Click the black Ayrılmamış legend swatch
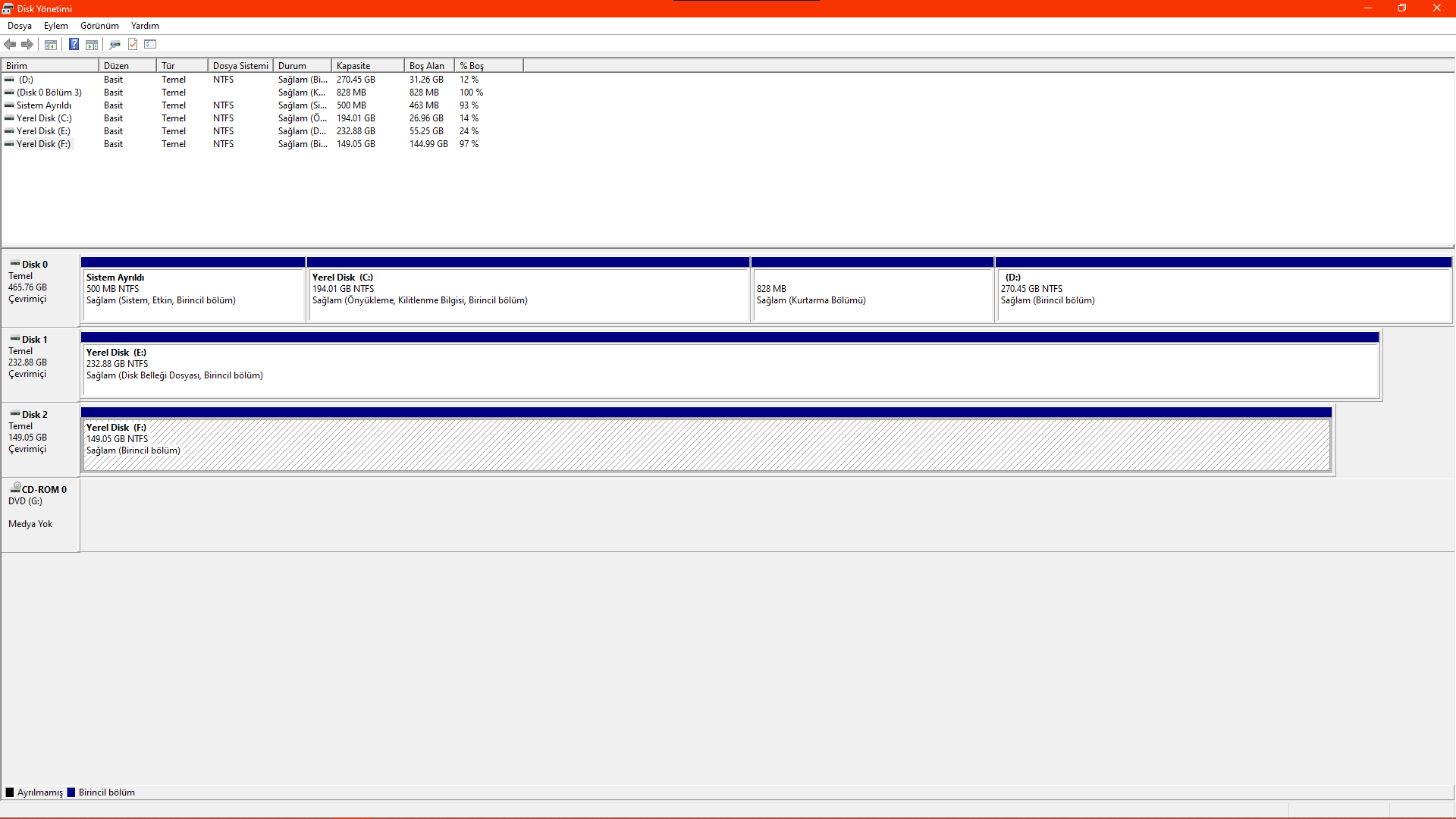Viewport: 1456px width, 819px height. point(10,792)
